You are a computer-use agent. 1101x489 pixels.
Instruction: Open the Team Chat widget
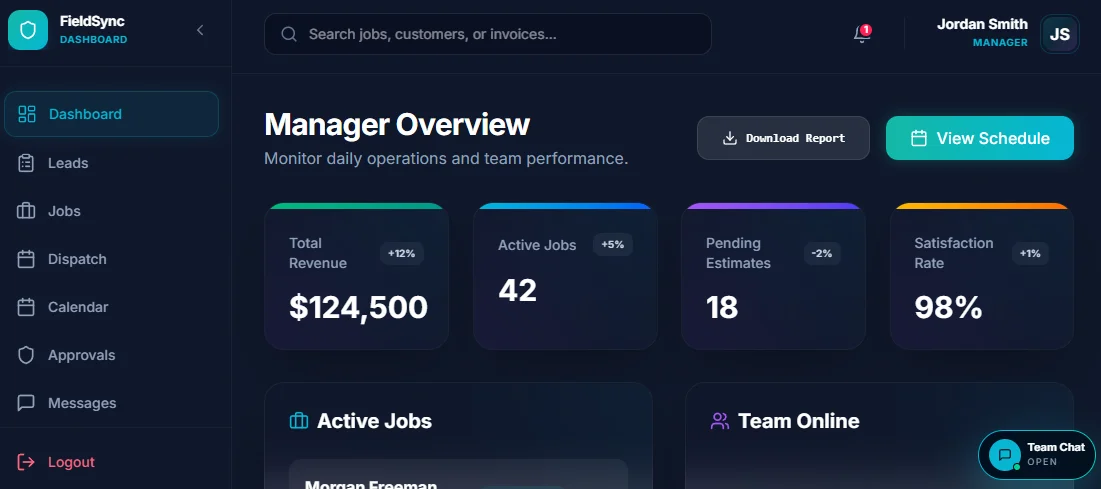[x=1036, y=455]
